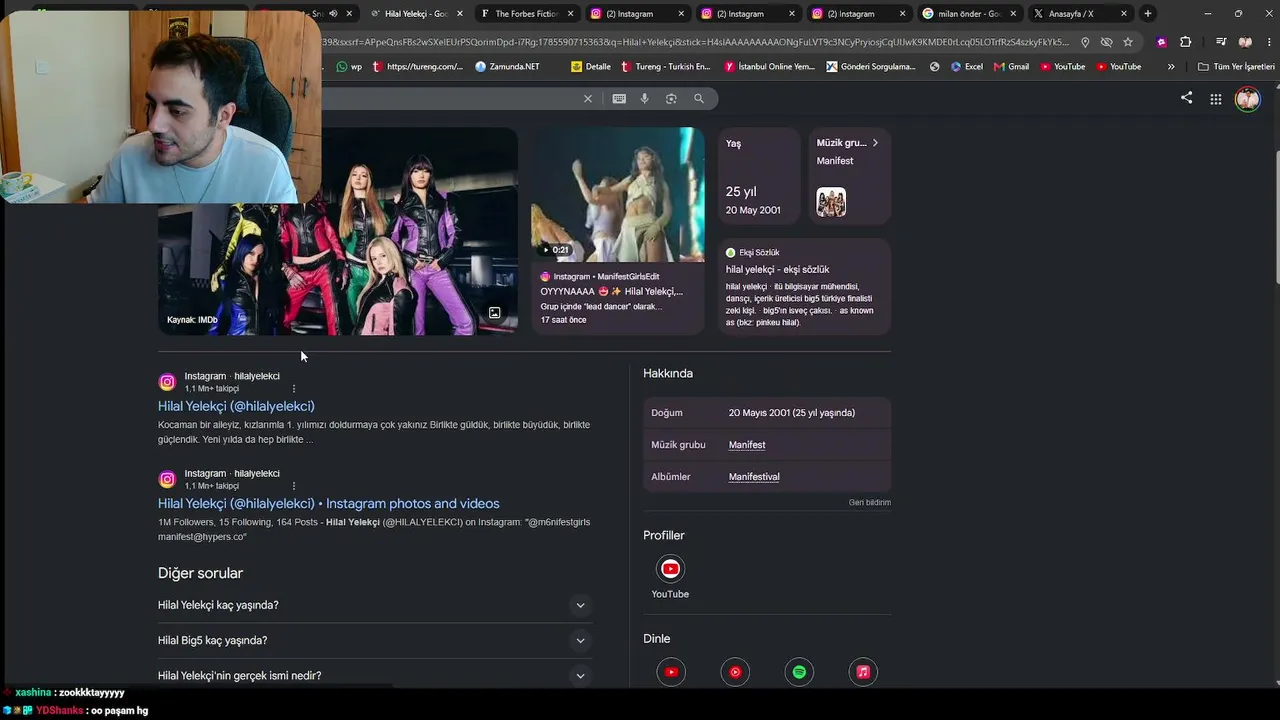This screenshot has height=720, width=1280.
Task: Open the Manifestival album link
Action: point(754,477)
